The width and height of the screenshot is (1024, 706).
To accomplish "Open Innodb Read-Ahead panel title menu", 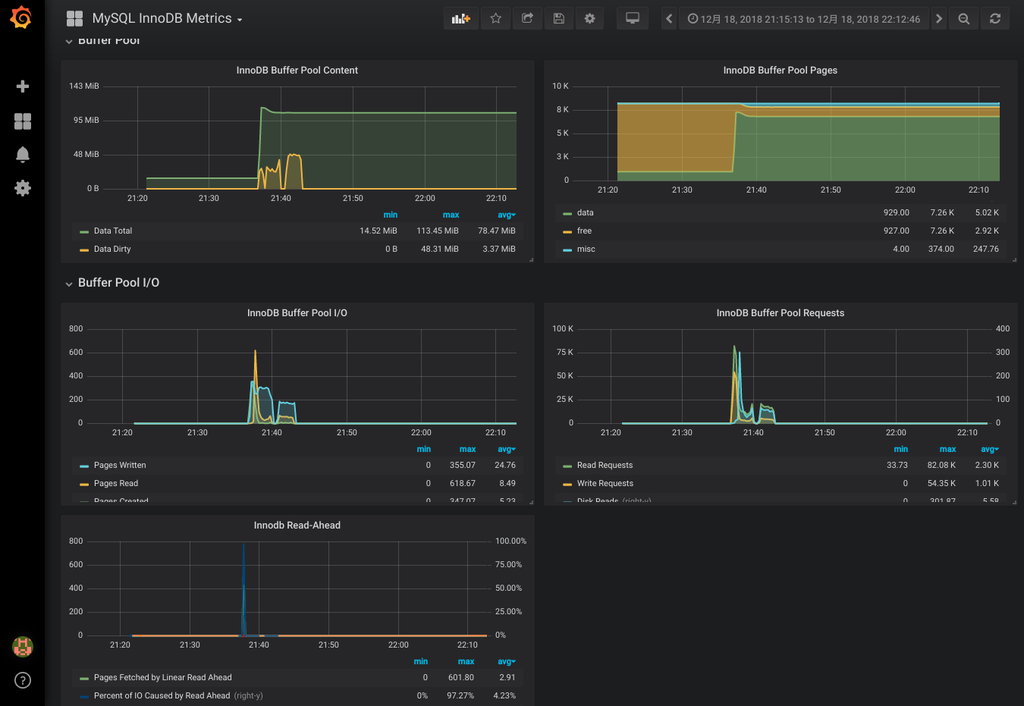I will tap(297, 525).
